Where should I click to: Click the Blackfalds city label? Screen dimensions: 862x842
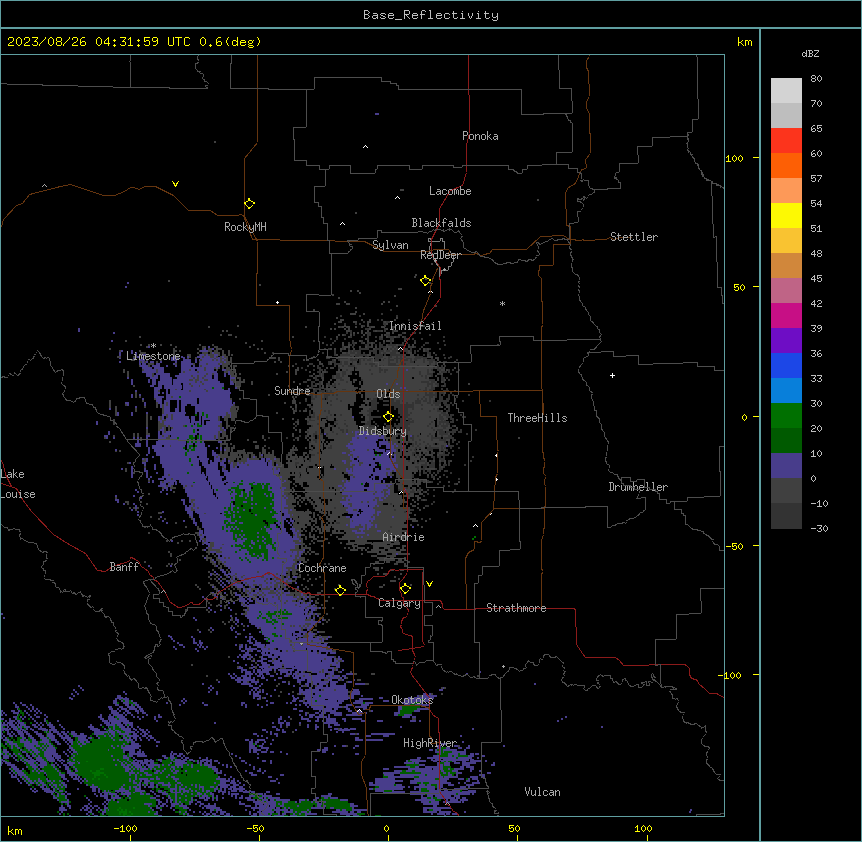point(441,223)
